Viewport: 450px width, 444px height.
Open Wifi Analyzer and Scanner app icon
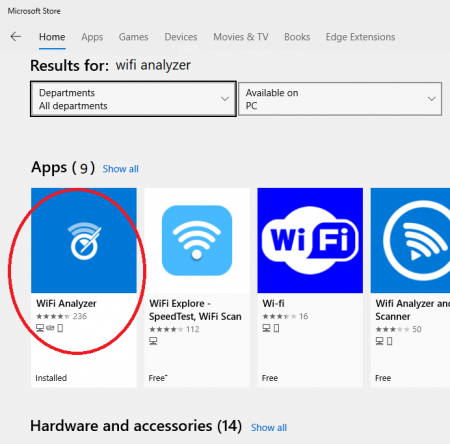[x=410, y=240]
